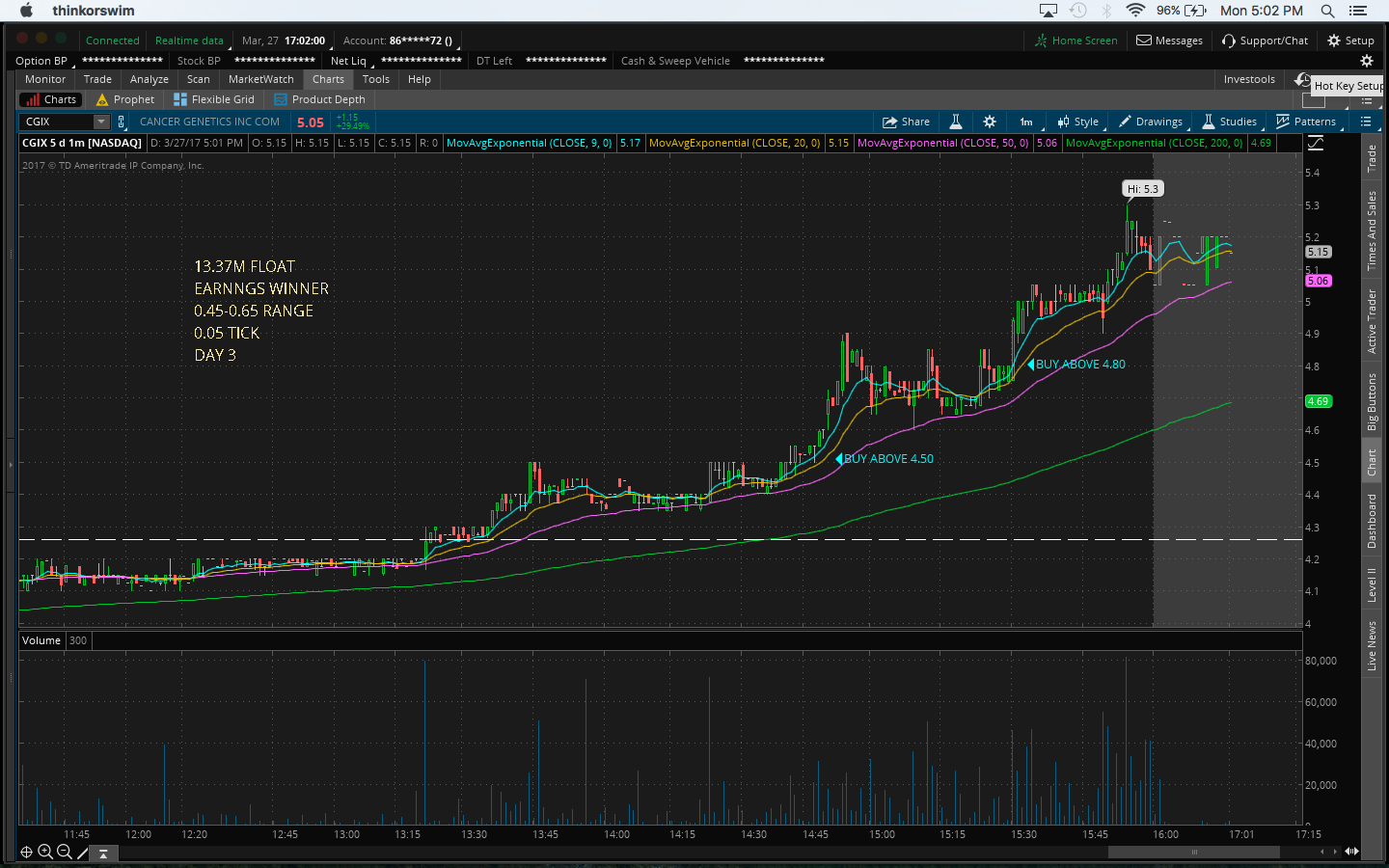The width and height of the screenshot is (1389, 868).
Task: Open application settings gear below Setup
Action: (x=1366, y=61)
